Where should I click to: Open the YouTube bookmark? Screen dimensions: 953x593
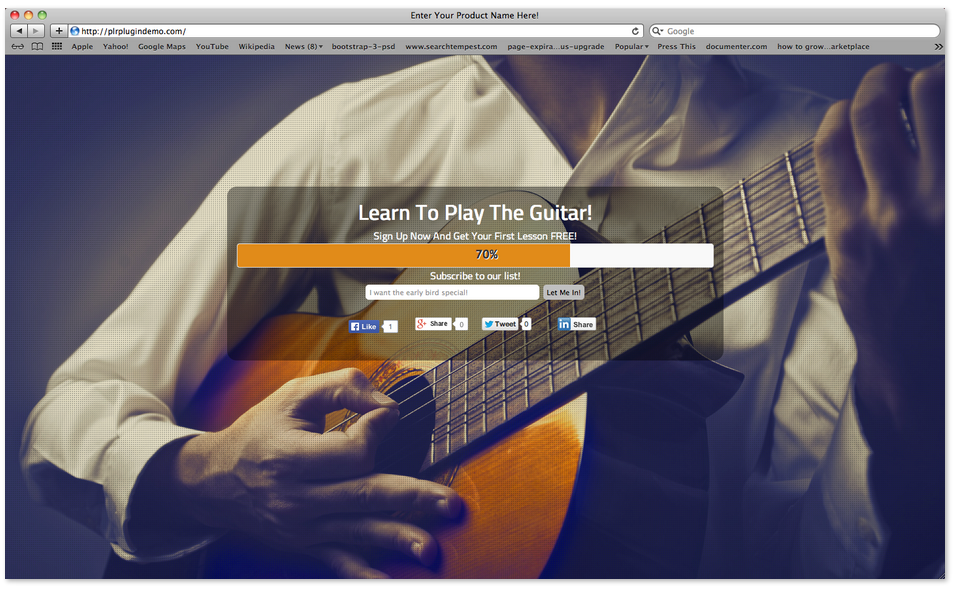212,46
